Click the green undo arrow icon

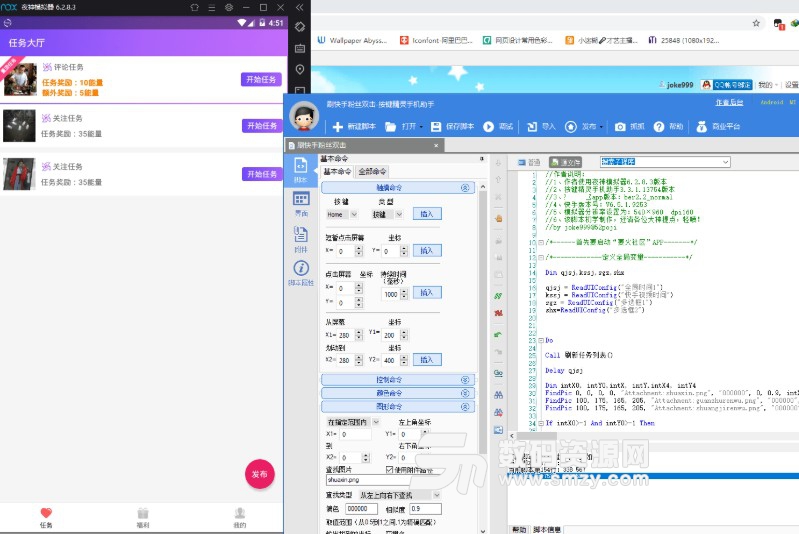tap(498, 334)
